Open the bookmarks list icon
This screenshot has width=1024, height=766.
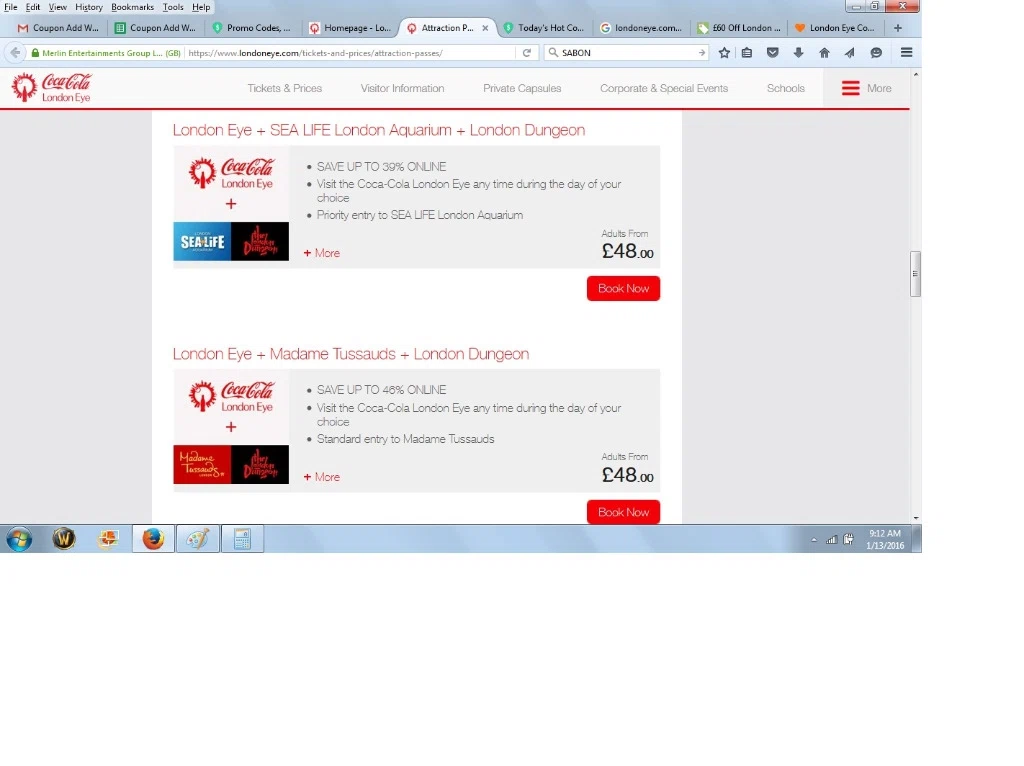point(747,53)
